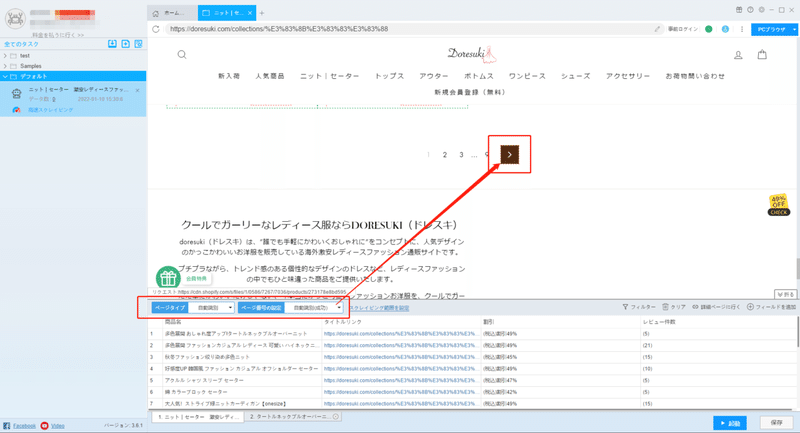Select bottom tab 2. タートルネックプルオーバーニ

[293, 417]
